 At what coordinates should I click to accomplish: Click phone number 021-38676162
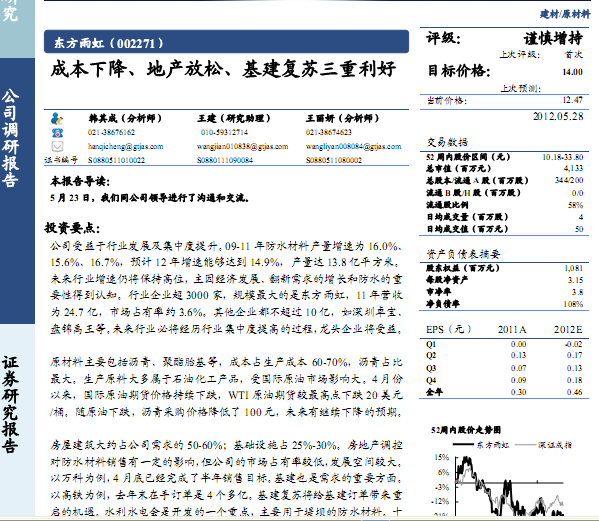click(x=111, y=133)
